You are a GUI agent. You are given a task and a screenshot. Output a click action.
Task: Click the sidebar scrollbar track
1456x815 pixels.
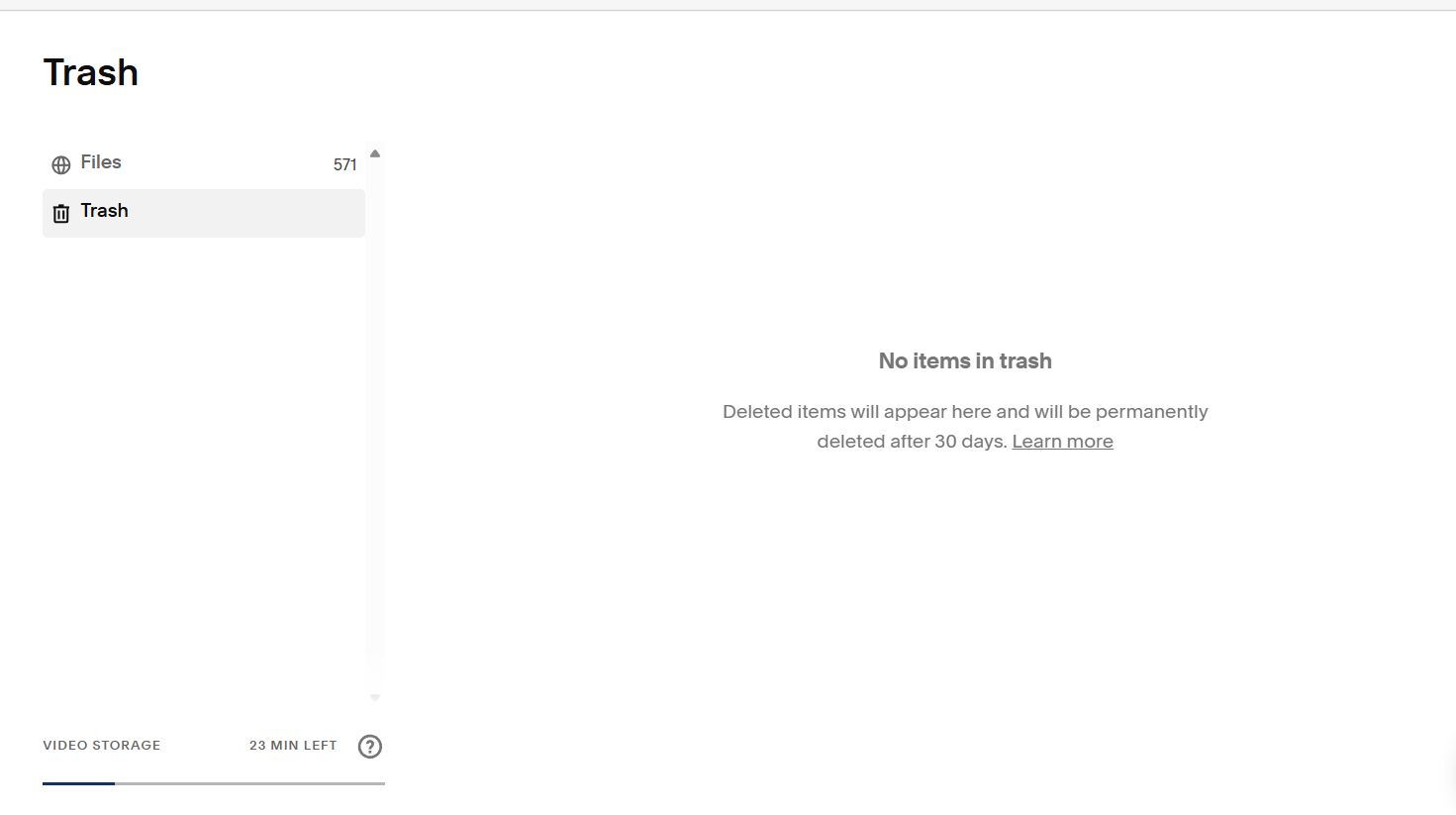click(x=374, y=426)
